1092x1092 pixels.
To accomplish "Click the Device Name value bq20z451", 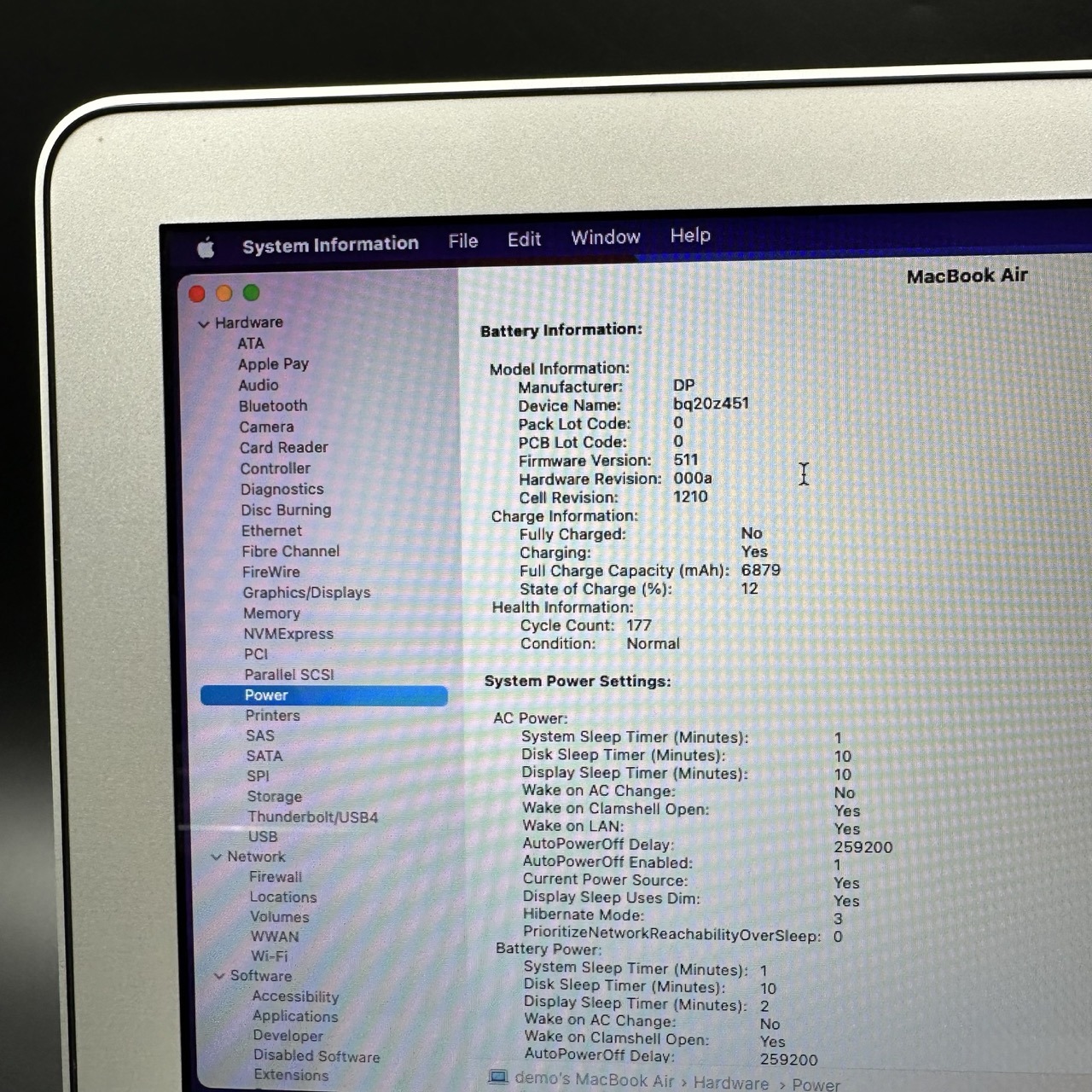I will click(711, 404).
